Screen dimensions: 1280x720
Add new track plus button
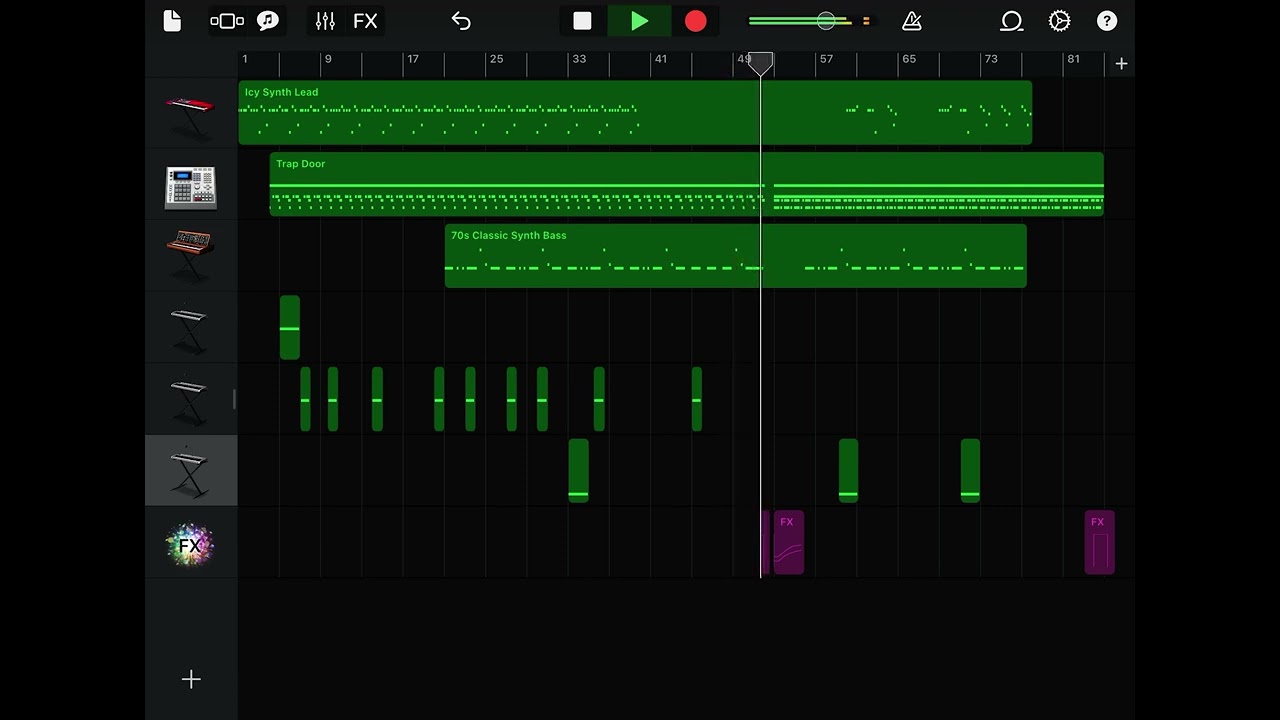click(x=191, y=679)
